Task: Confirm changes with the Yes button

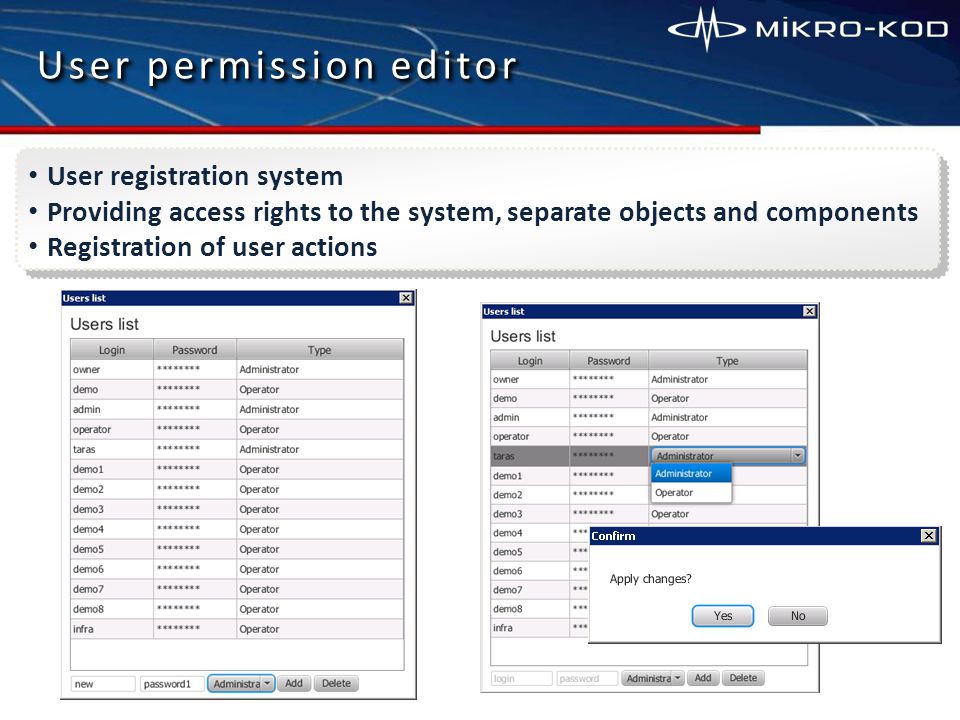Action: 722,616
